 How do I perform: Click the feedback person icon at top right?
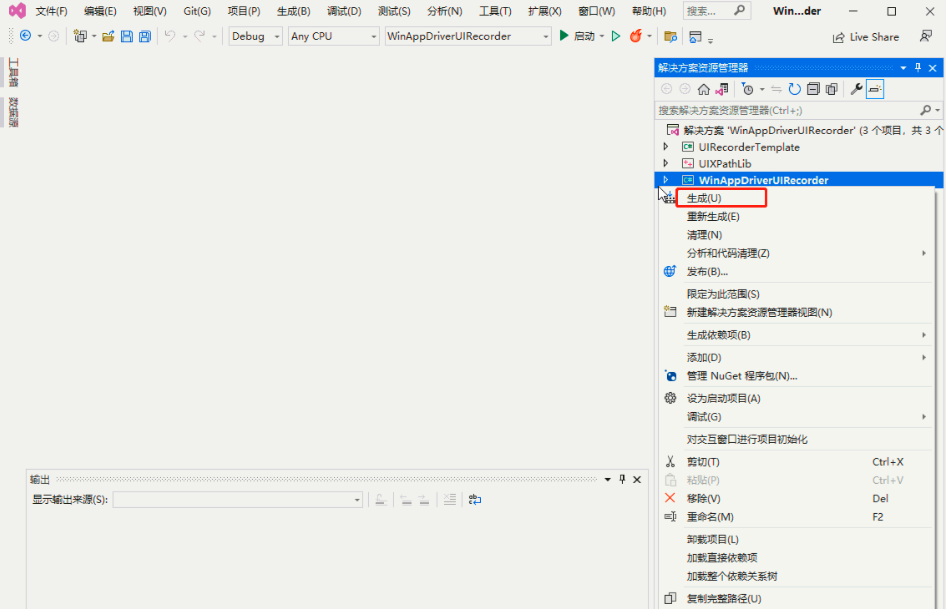coord(926,36)
